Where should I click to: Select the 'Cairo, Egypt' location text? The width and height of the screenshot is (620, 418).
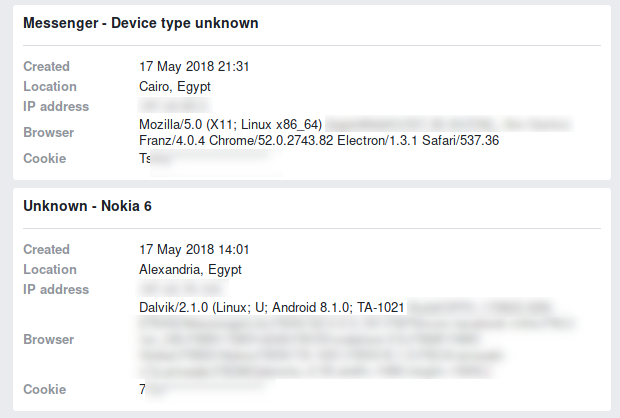175,87
